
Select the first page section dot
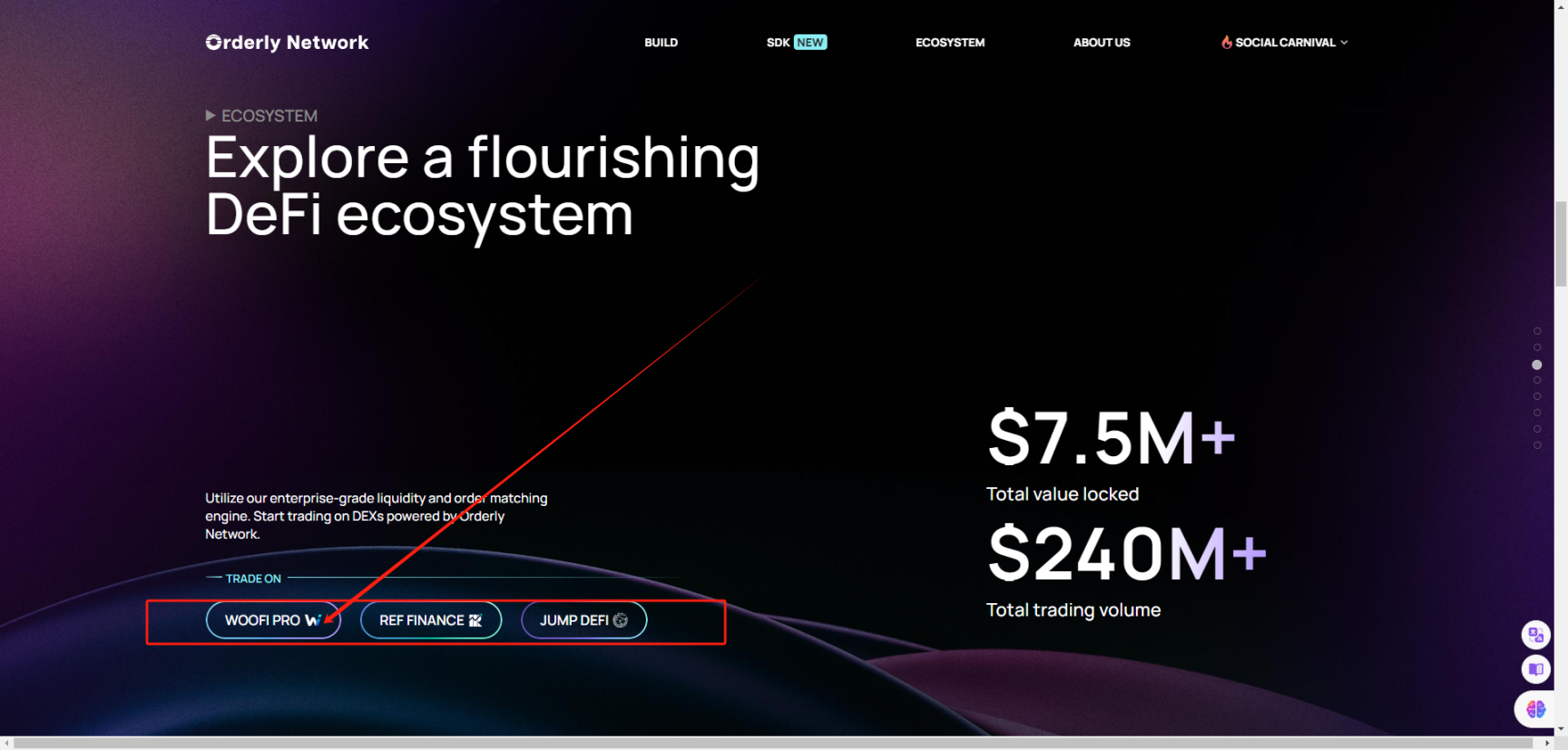point(1537,331)
